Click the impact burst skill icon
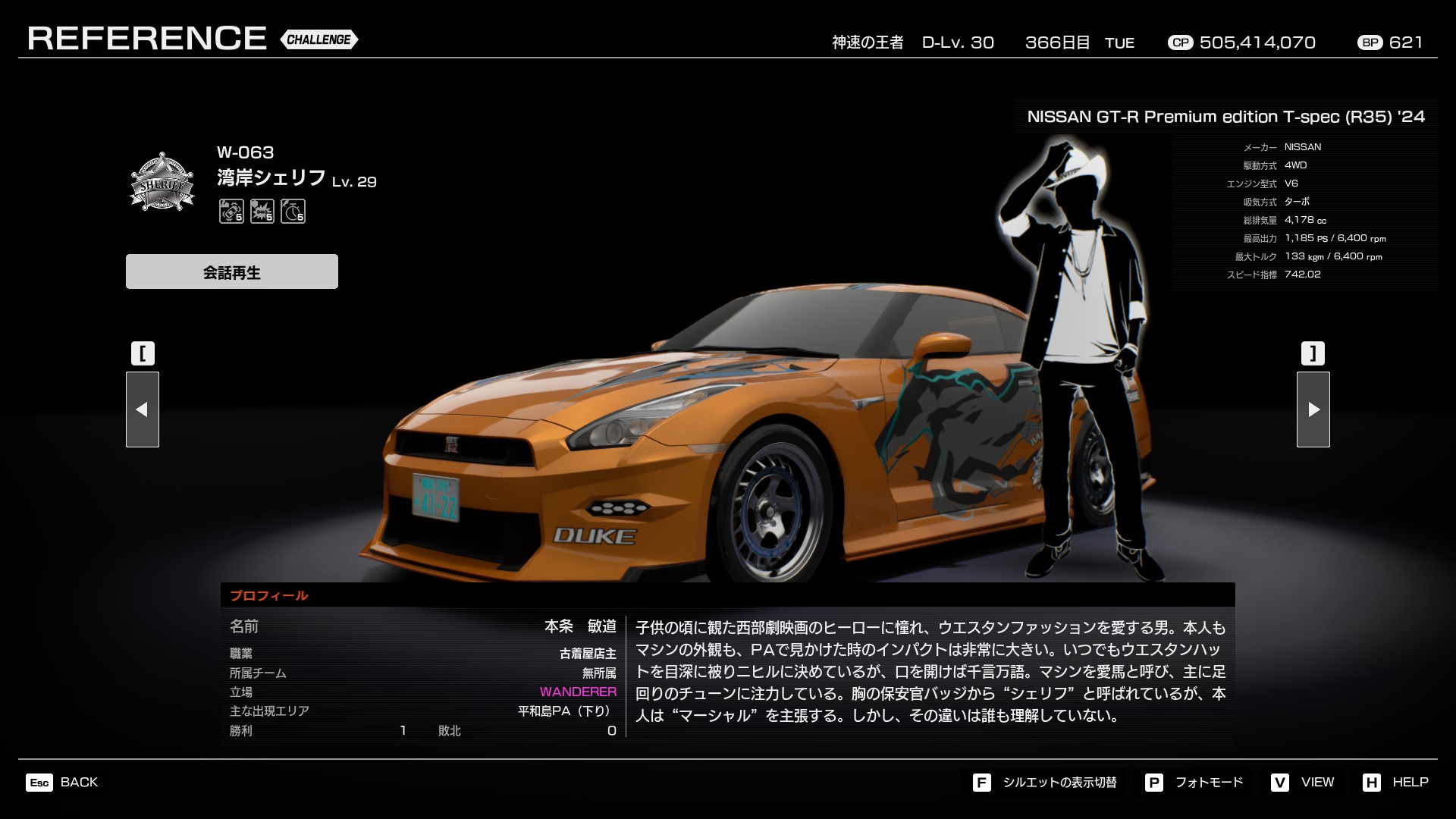The image size is (1456, 819). pyautogui.click(x=262, y=211)
